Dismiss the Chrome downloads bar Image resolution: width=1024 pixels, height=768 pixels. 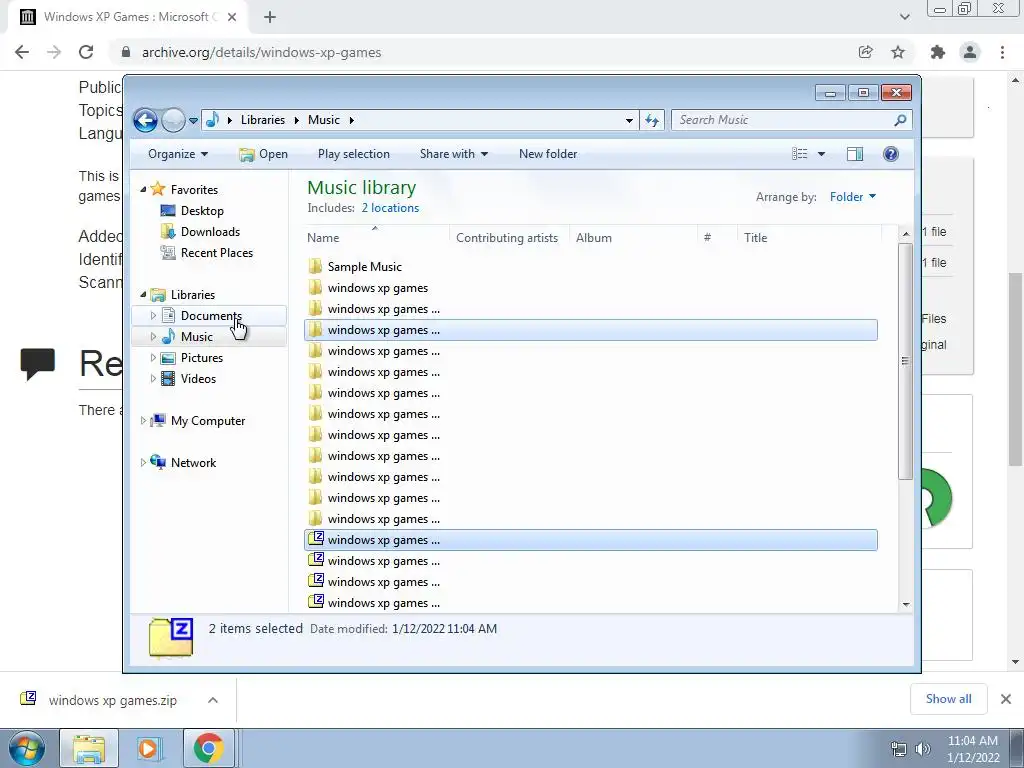(x=1006, y=699)
